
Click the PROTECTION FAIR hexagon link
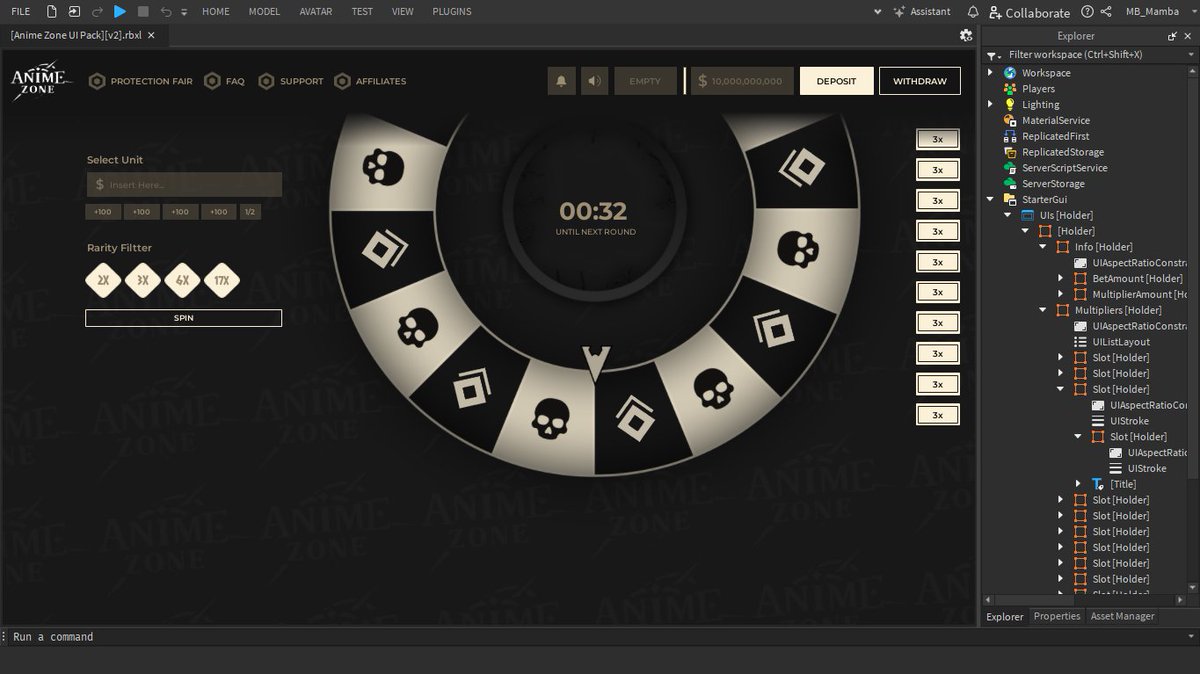141,81
